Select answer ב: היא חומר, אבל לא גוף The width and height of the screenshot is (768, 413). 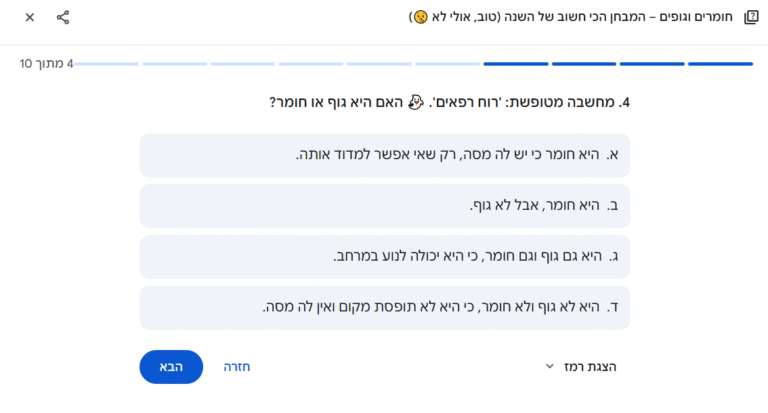(x=385, y=206)
